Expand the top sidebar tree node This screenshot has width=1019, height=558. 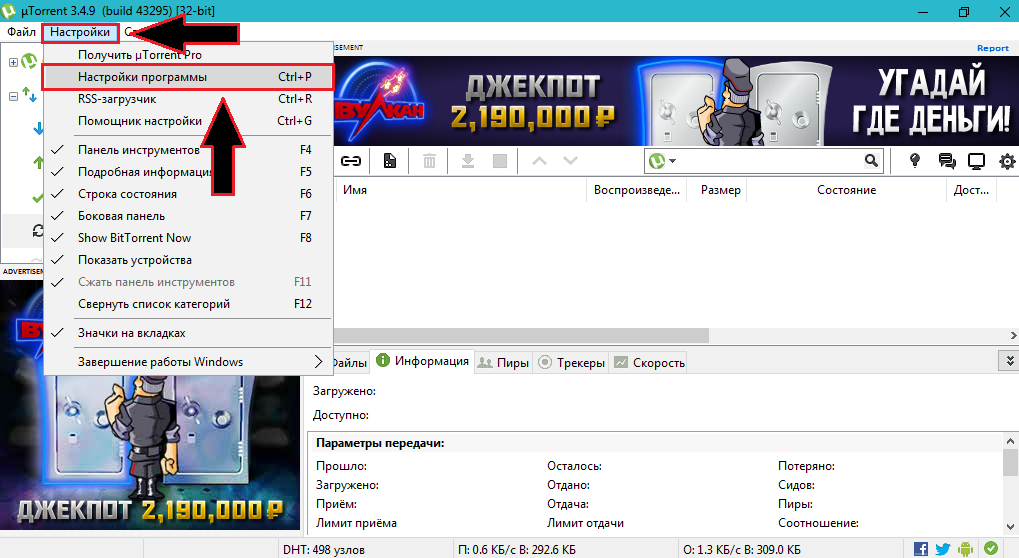(13, 62)
